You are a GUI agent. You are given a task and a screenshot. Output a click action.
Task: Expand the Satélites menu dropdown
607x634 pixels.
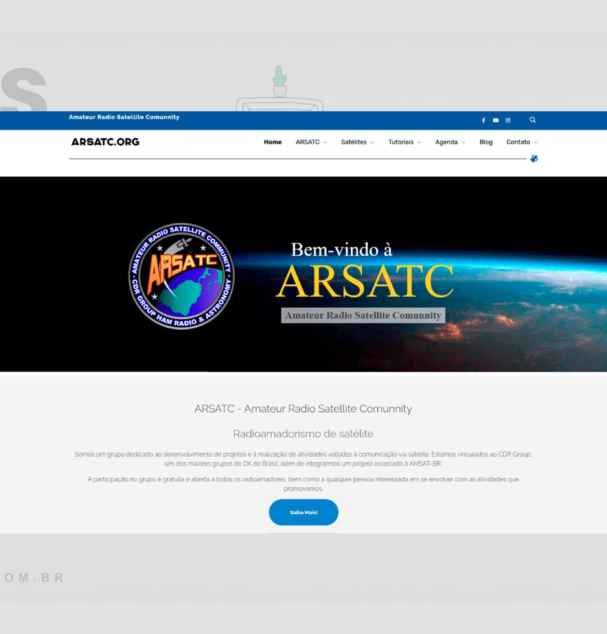point(357,142)
